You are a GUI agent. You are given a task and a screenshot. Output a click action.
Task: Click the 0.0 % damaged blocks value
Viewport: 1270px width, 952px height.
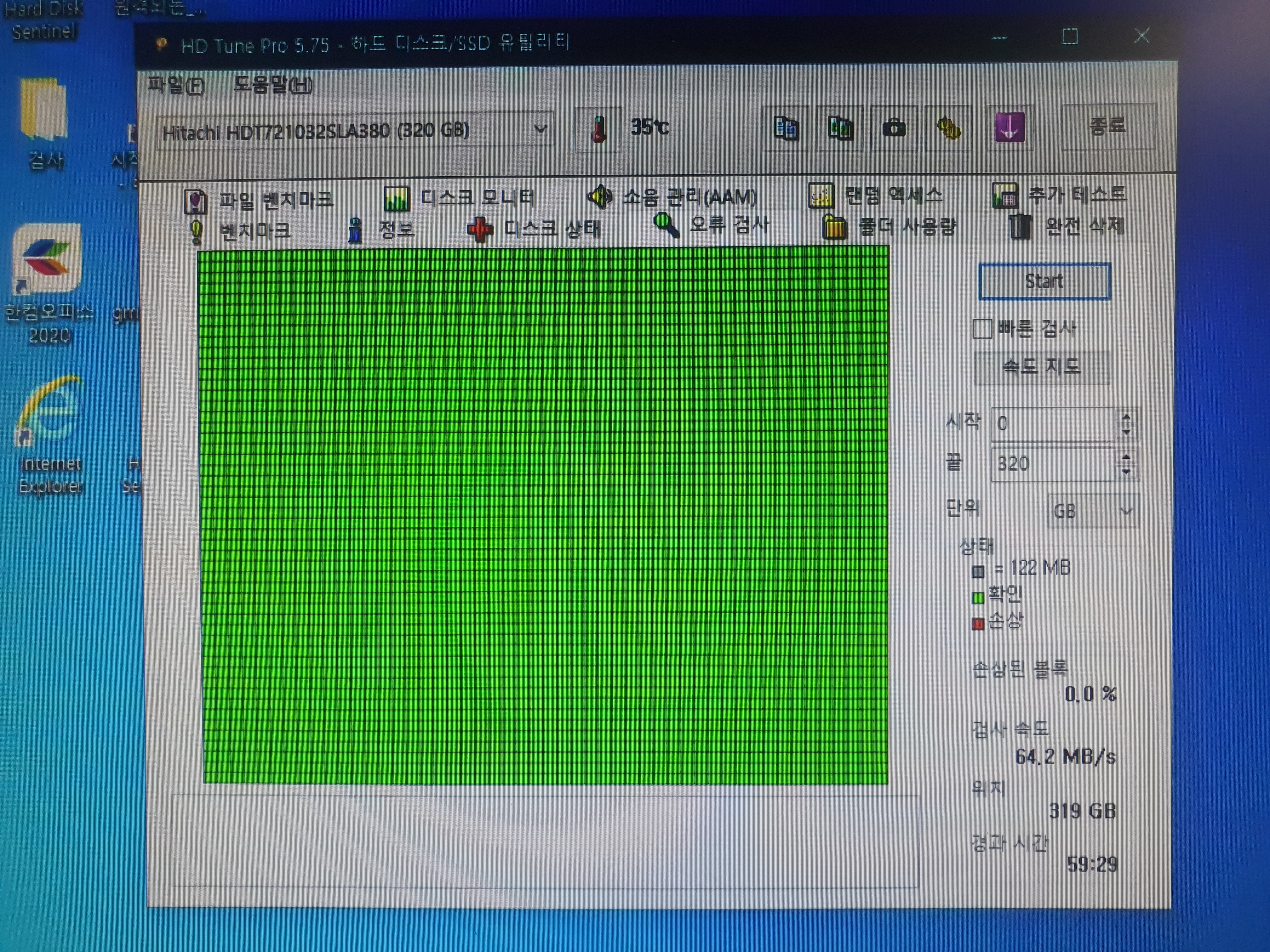1090,694
